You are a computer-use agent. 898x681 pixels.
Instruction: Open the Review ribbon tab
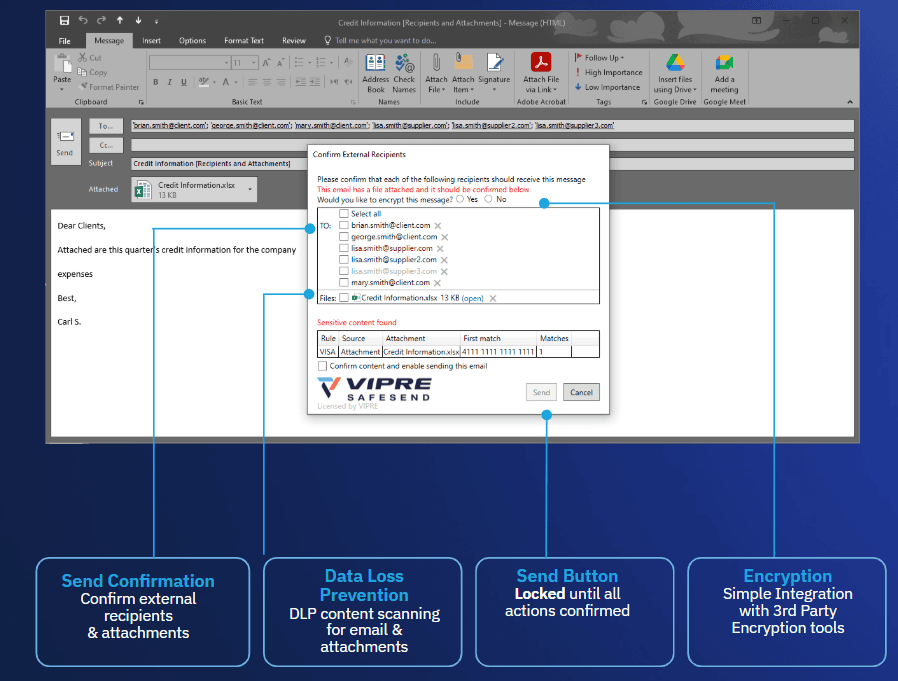(294, 41)
